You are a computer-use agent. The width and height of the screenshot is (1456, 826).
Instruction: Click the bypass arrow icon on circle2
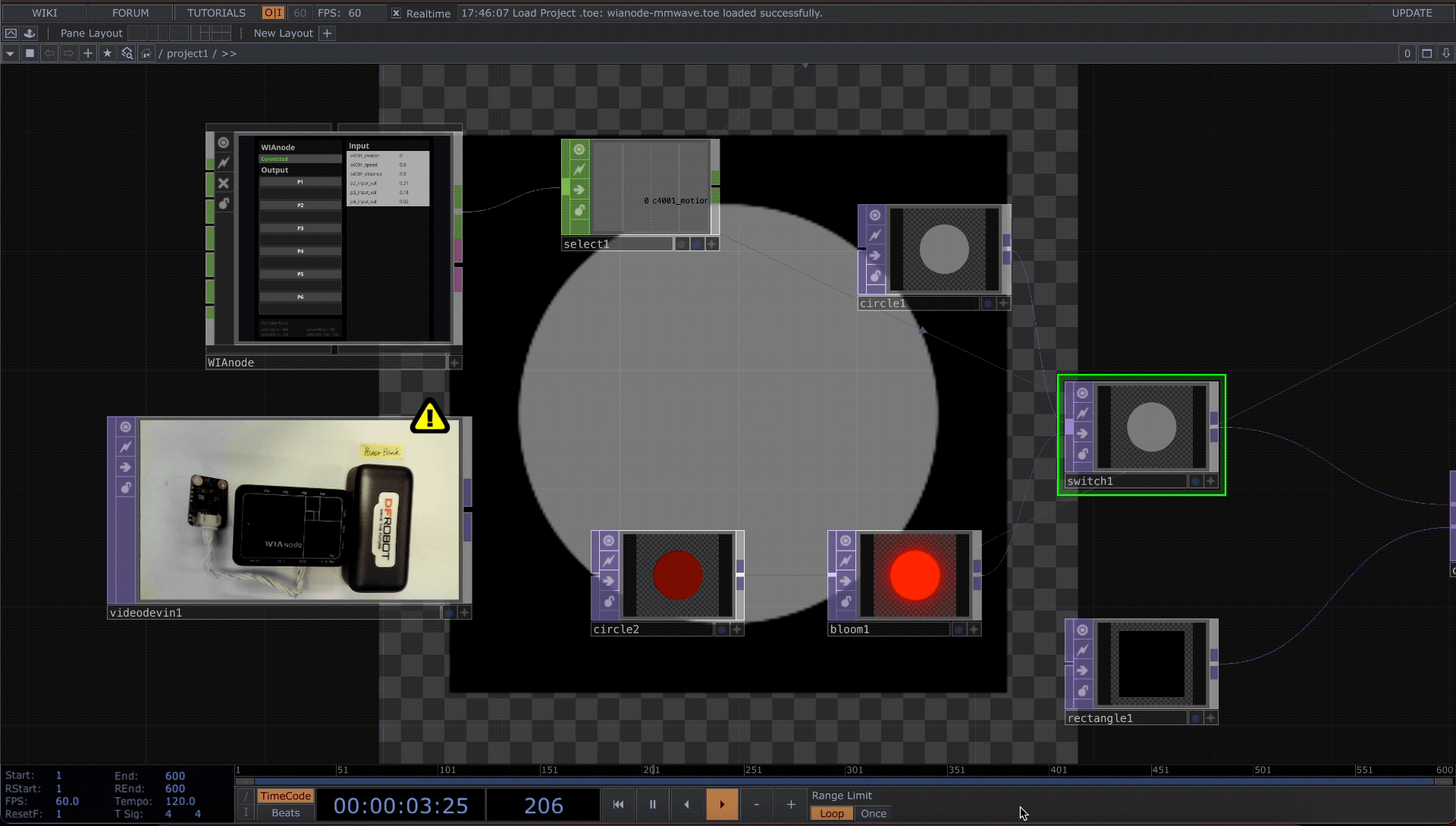coord(608,581)
